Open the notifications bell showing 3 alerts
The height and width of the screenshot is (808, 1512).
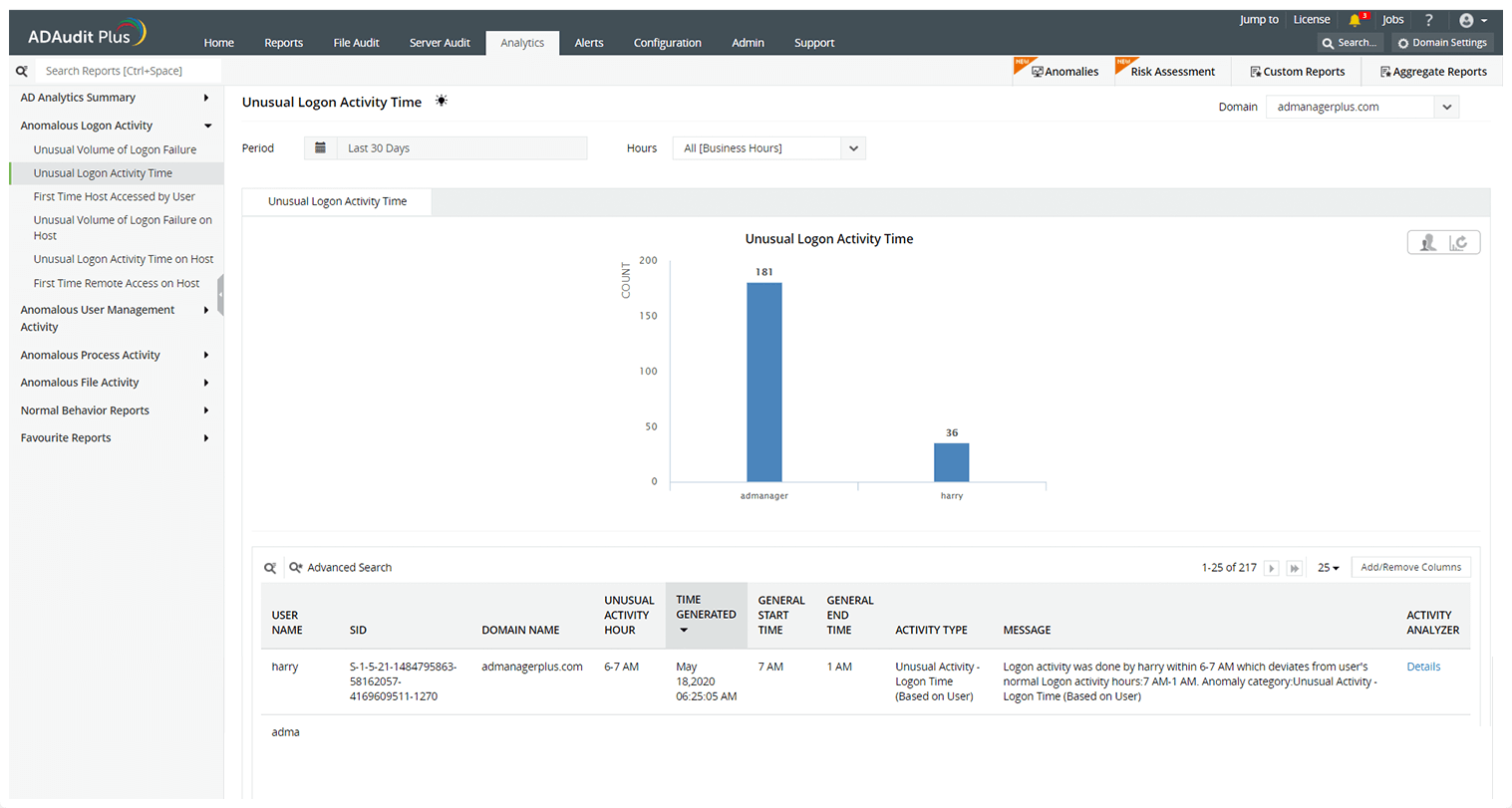1356,18
